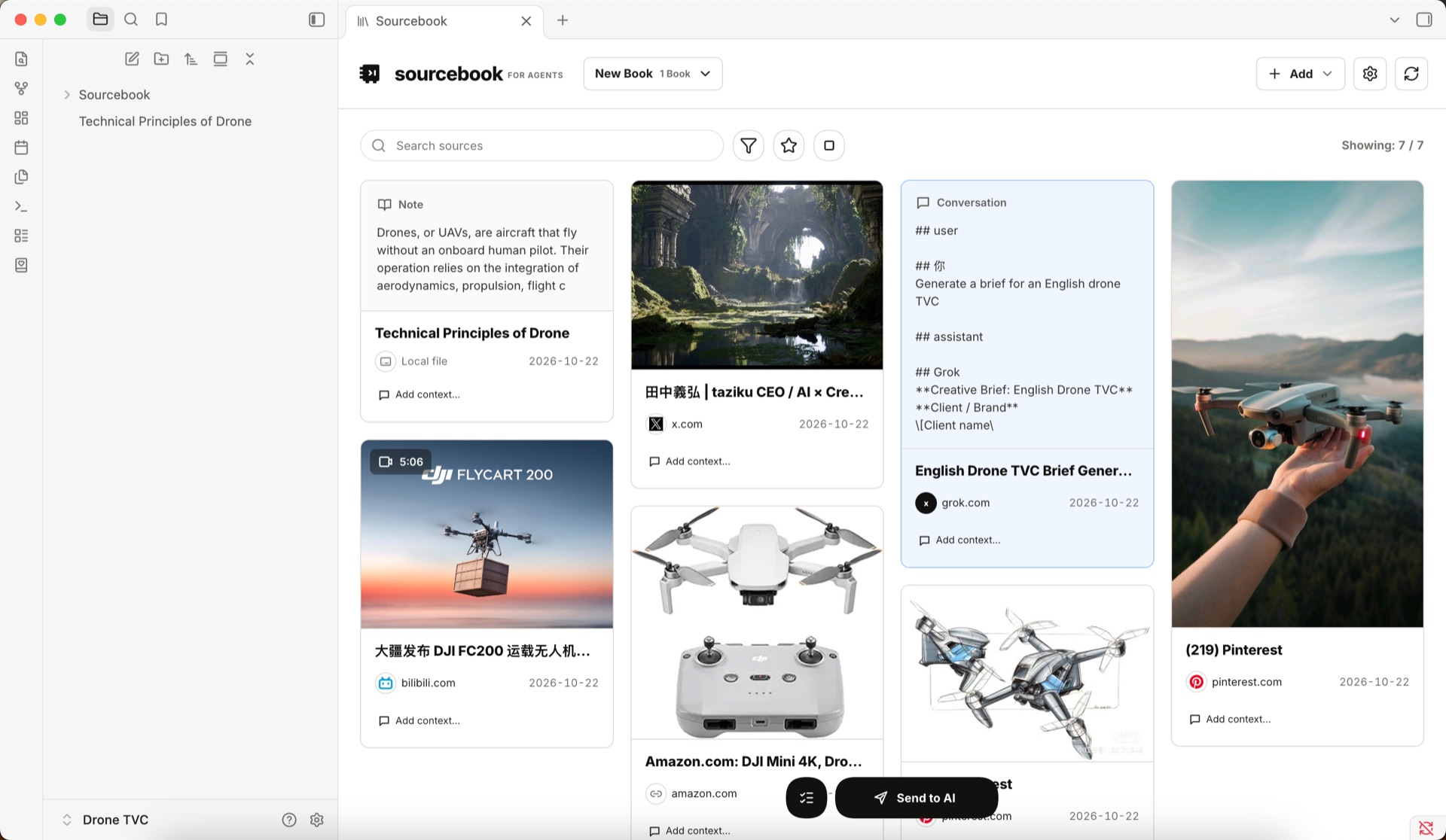Open graph view in ribbon
Image resolution: width=1446 pixels, height=840 pixels.
(x=21, y=88)
